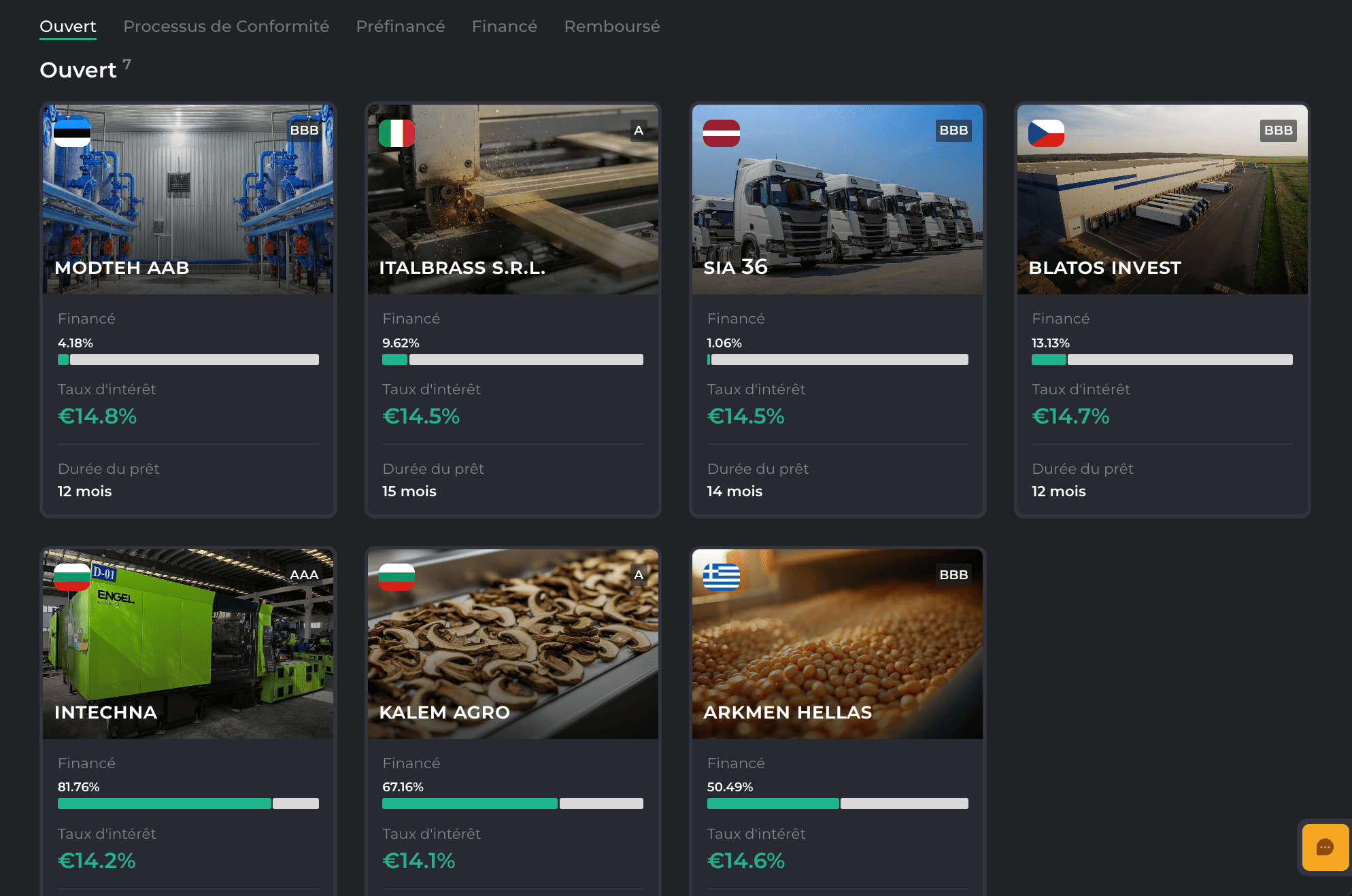1352x896 pixels.
Task: Click the INTECHNA green machine photo
Action: (188, 644)
